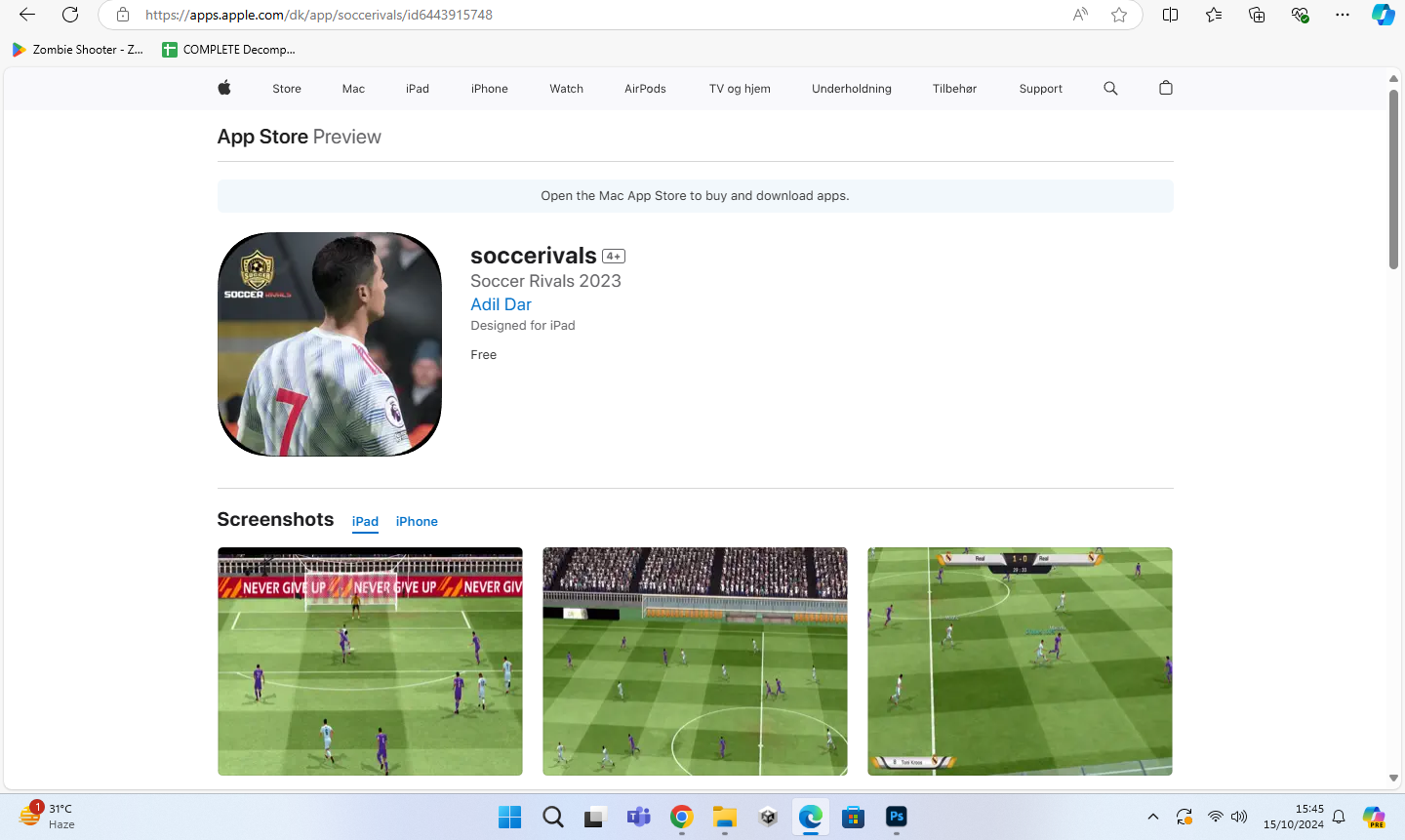The height and width of the screenshot is (840, 1405).
Task: Click the Read Aloud icon in address bar
Action: pos(1080,15)
